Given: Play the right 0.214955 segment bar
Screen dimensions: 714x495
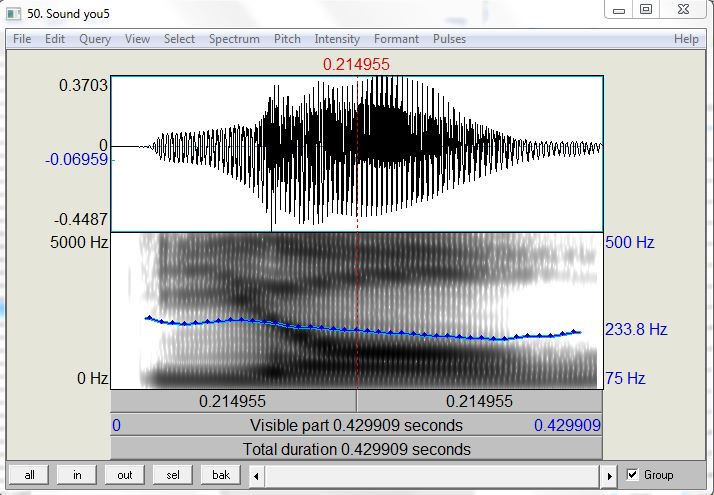Looking at the screenshot, I should [x=480, y=401].
